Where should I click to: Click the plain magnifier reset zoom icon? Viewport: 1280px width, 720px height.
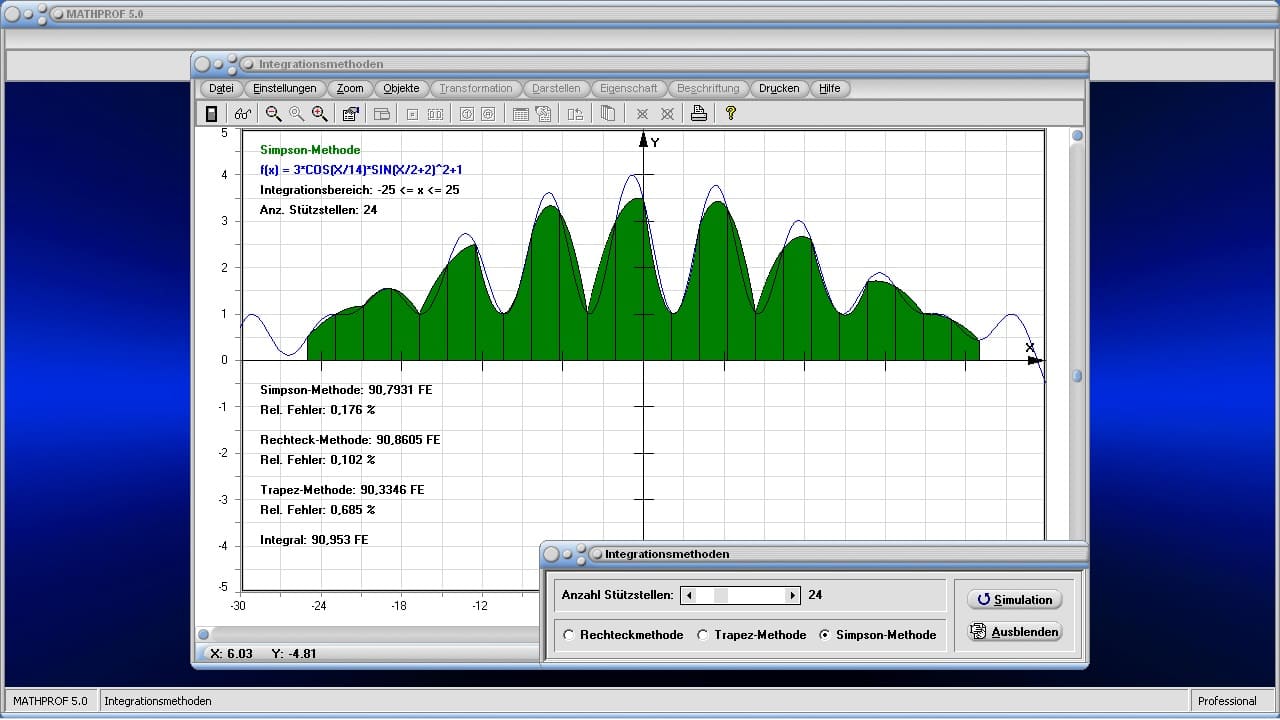(x=296, y=114)
